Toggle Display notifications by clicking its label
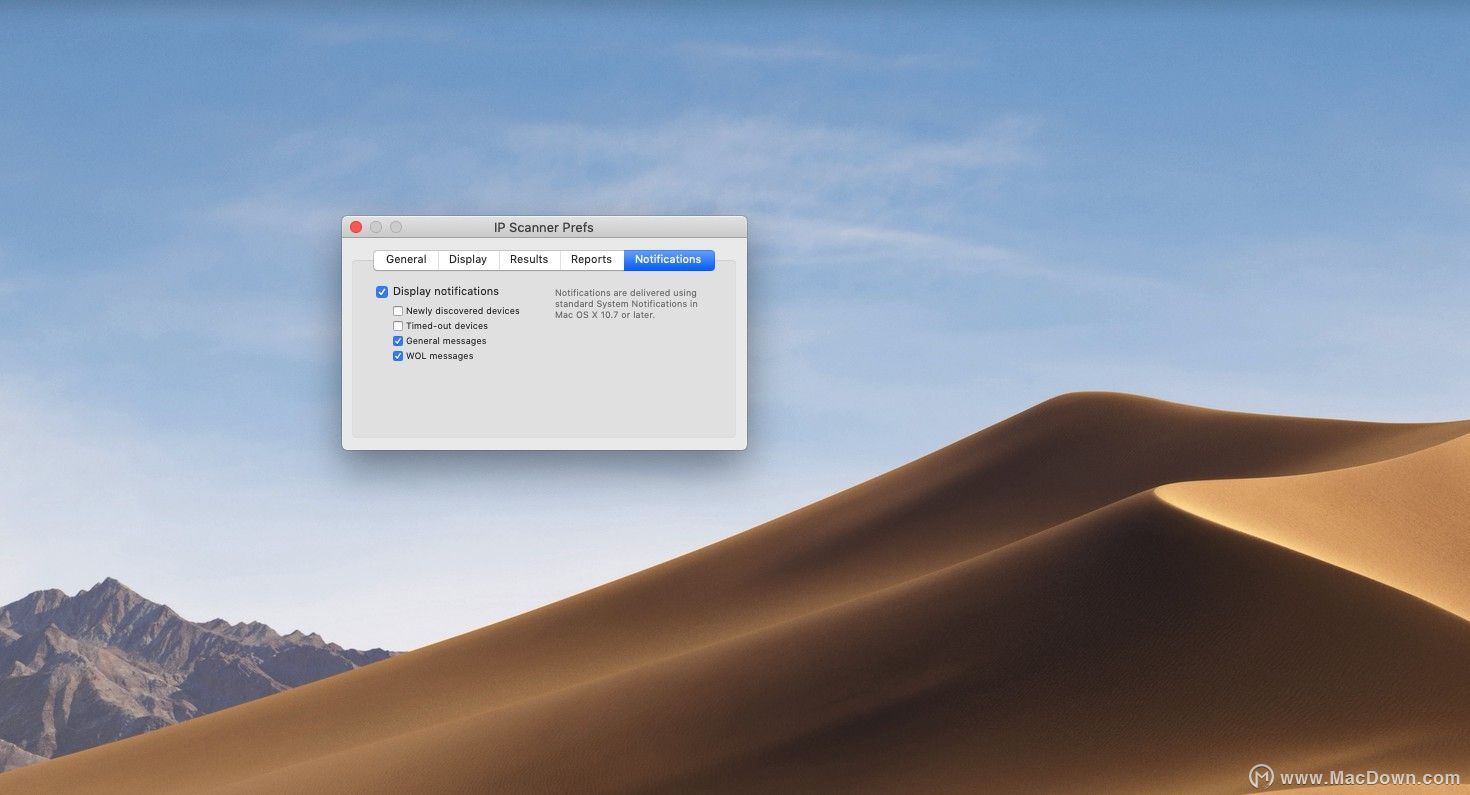Viewport: 1470px width, 795px height. coord(445,291)
